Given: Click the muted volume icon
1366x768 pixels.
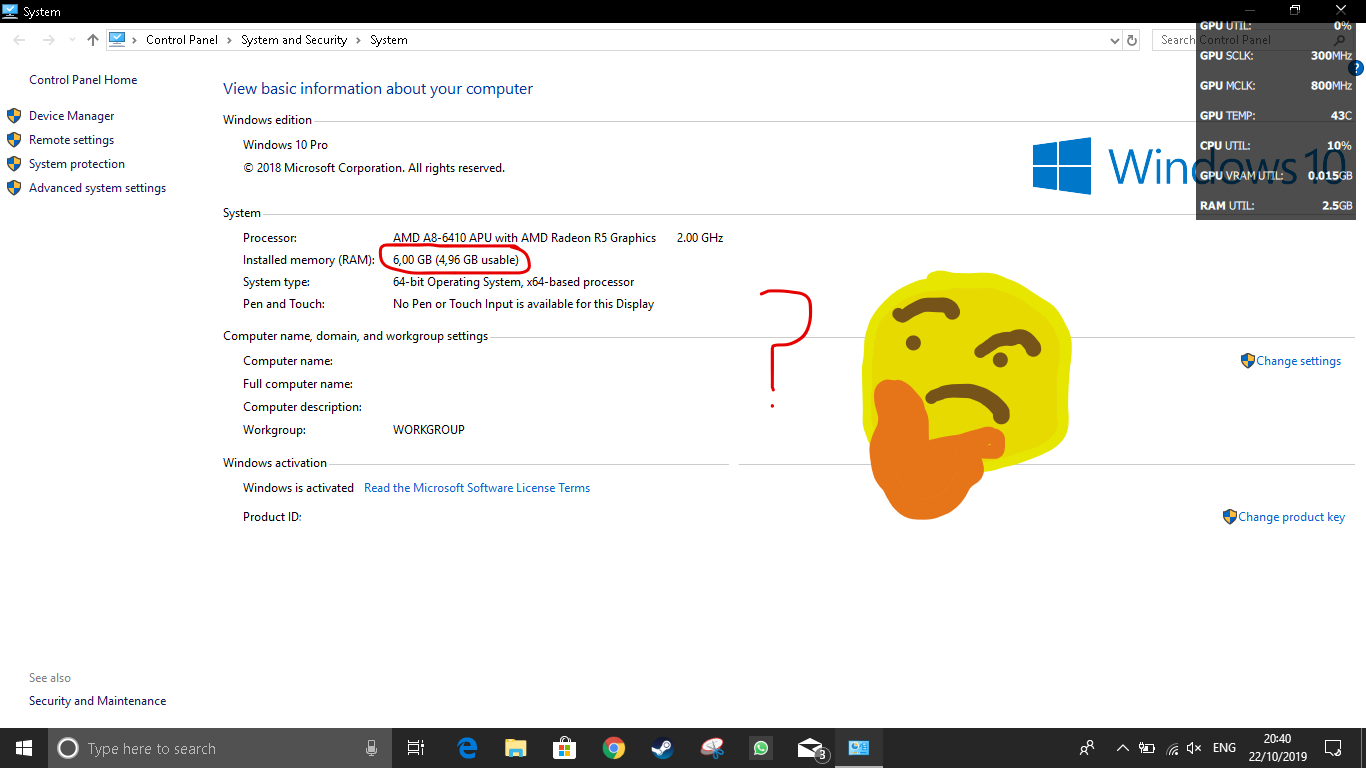Looking at the screenshot, I should [1194, 748].
